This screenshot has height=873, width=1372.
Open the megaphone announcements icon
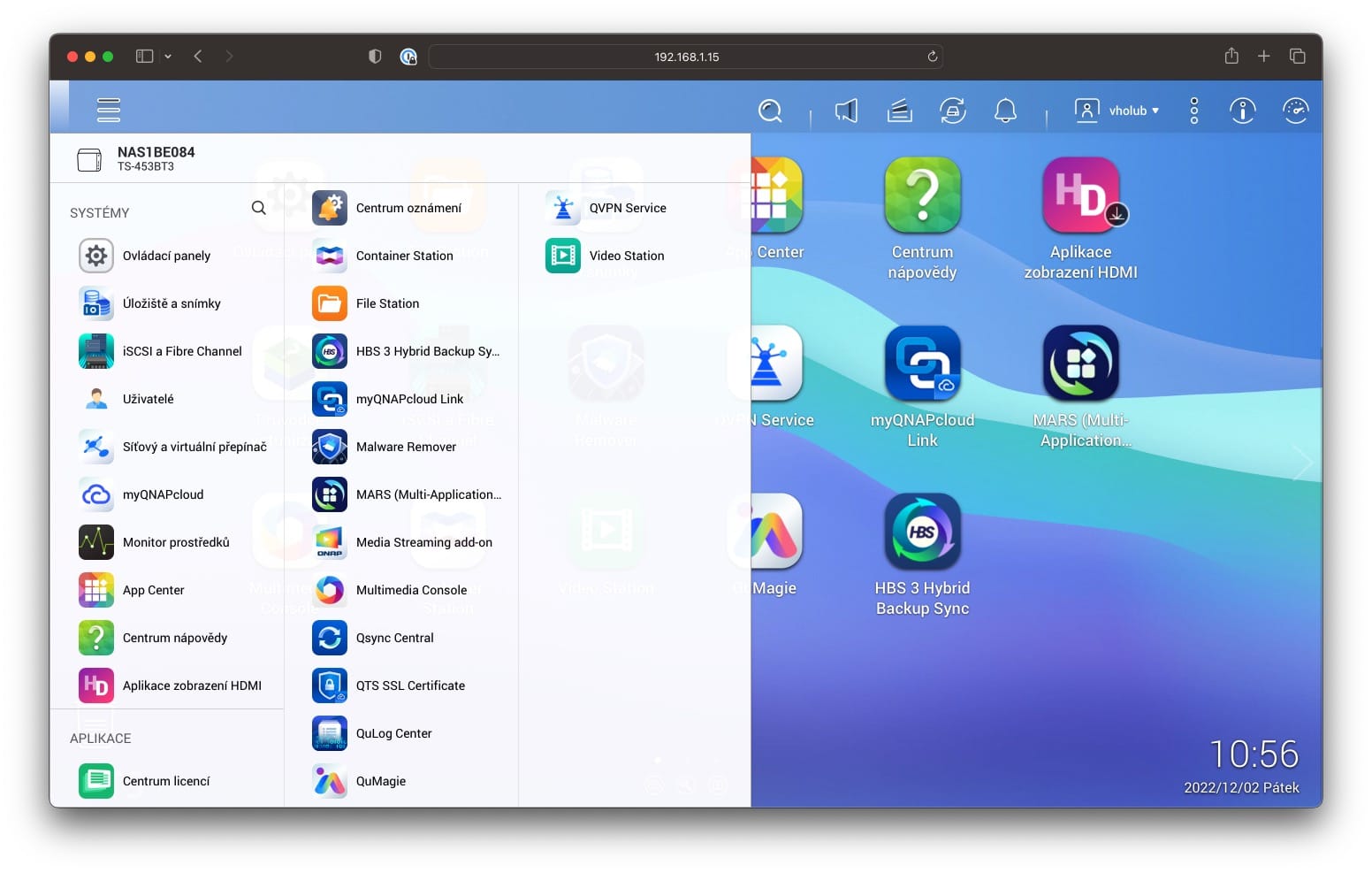(846, 111)
